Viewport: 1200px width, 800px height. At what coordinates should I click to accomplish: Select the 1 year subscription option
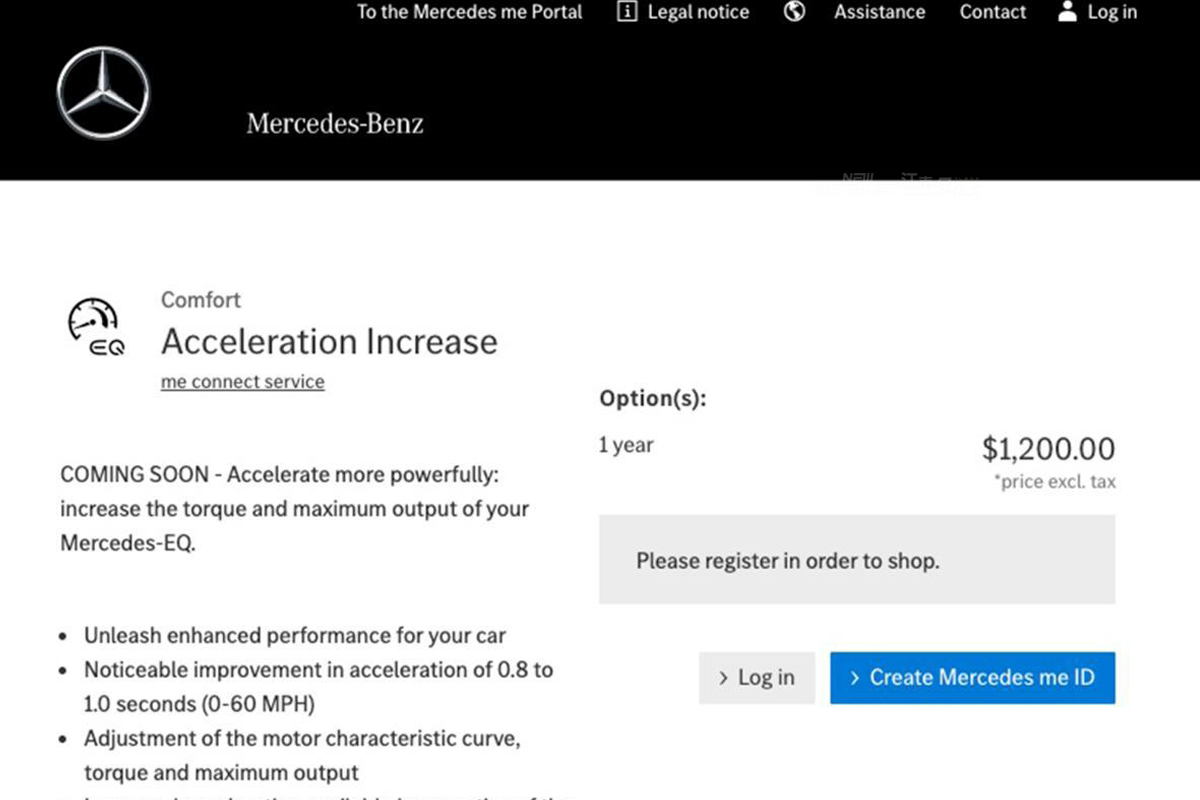tap(626, 445)
